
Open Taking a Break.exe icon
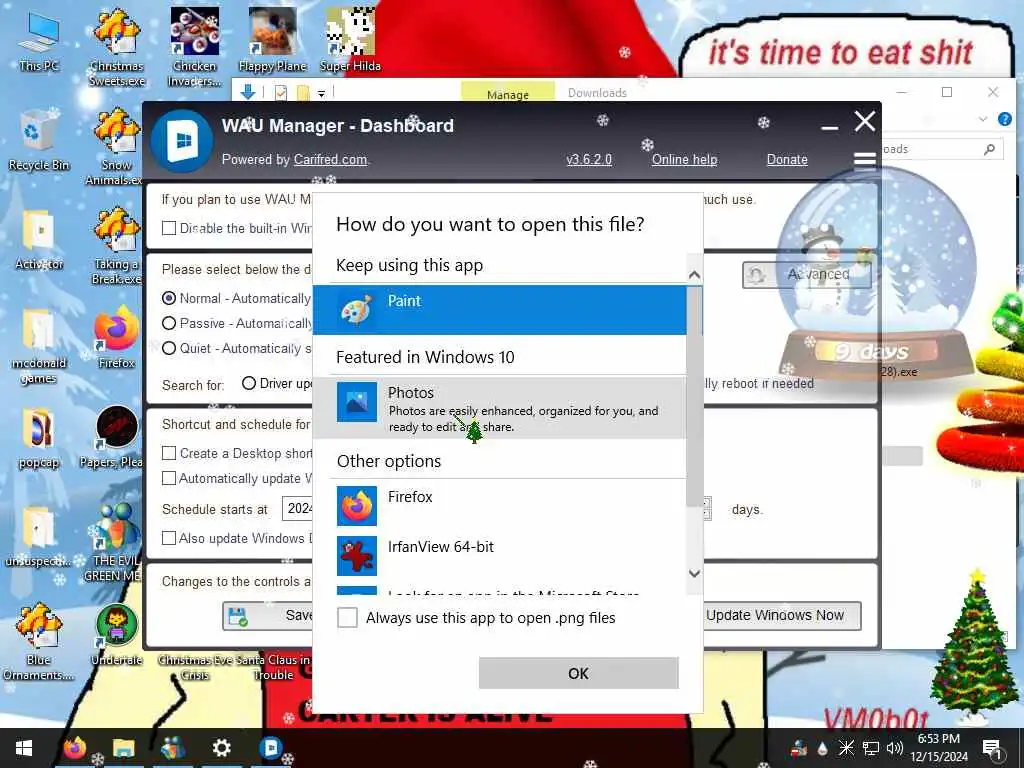point(117,246)
